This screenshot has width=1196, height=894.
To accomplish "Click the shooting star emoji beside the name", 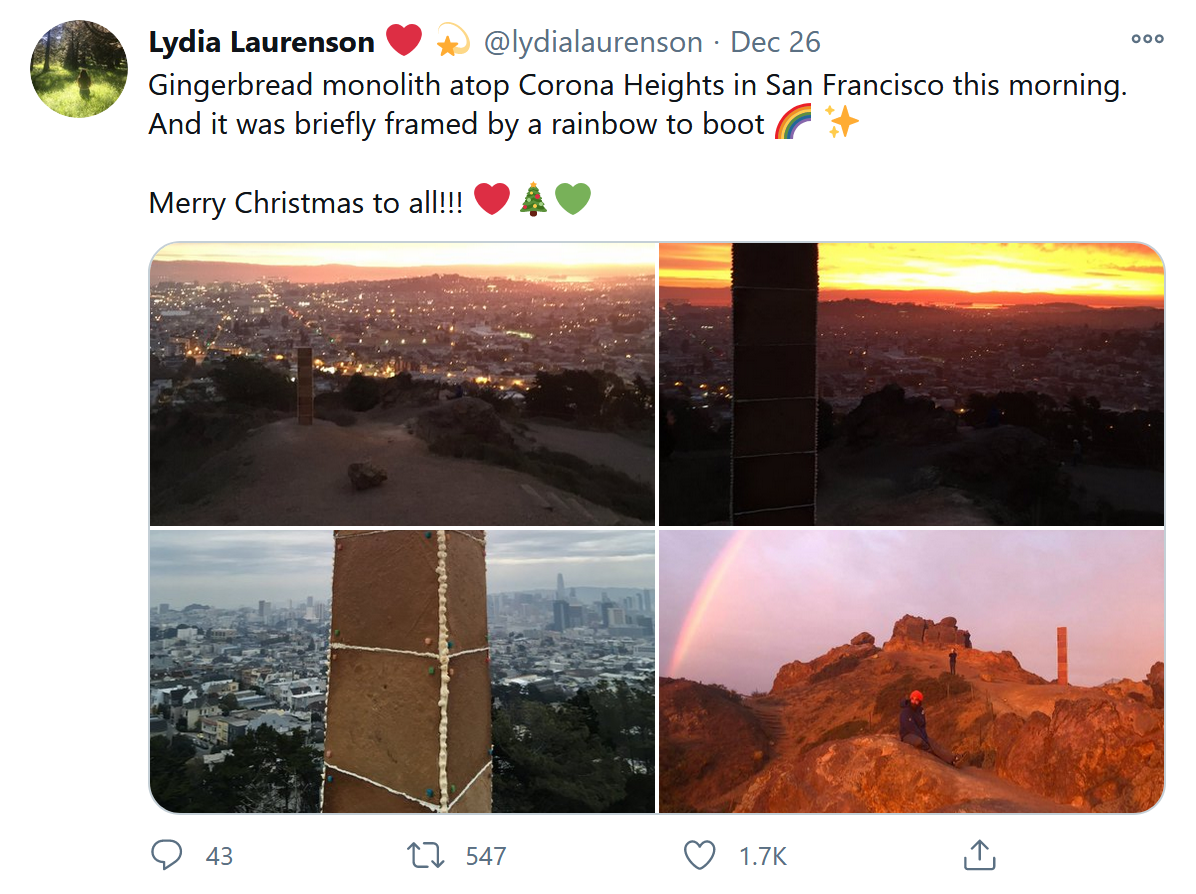I will coord(452,40).
